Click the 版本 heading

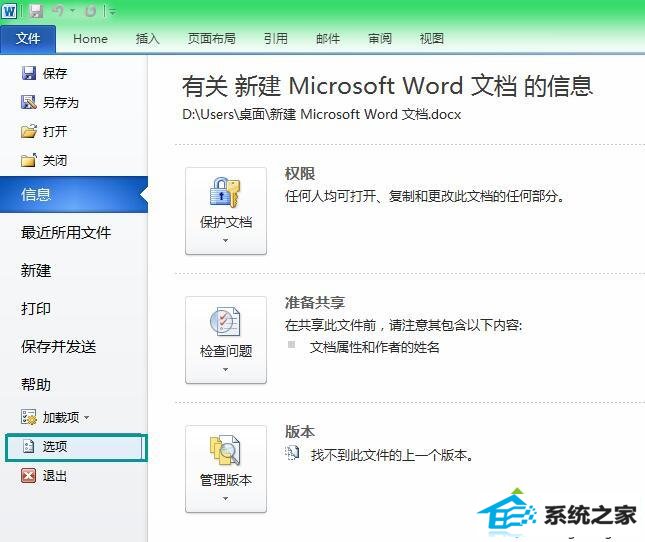click(300, 432)
